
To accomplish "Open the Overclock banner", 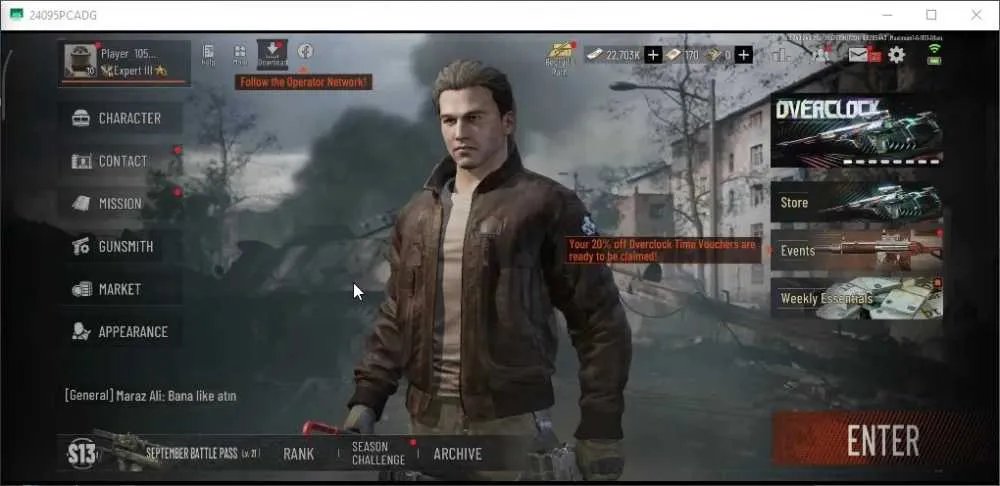I will [857, 131].
